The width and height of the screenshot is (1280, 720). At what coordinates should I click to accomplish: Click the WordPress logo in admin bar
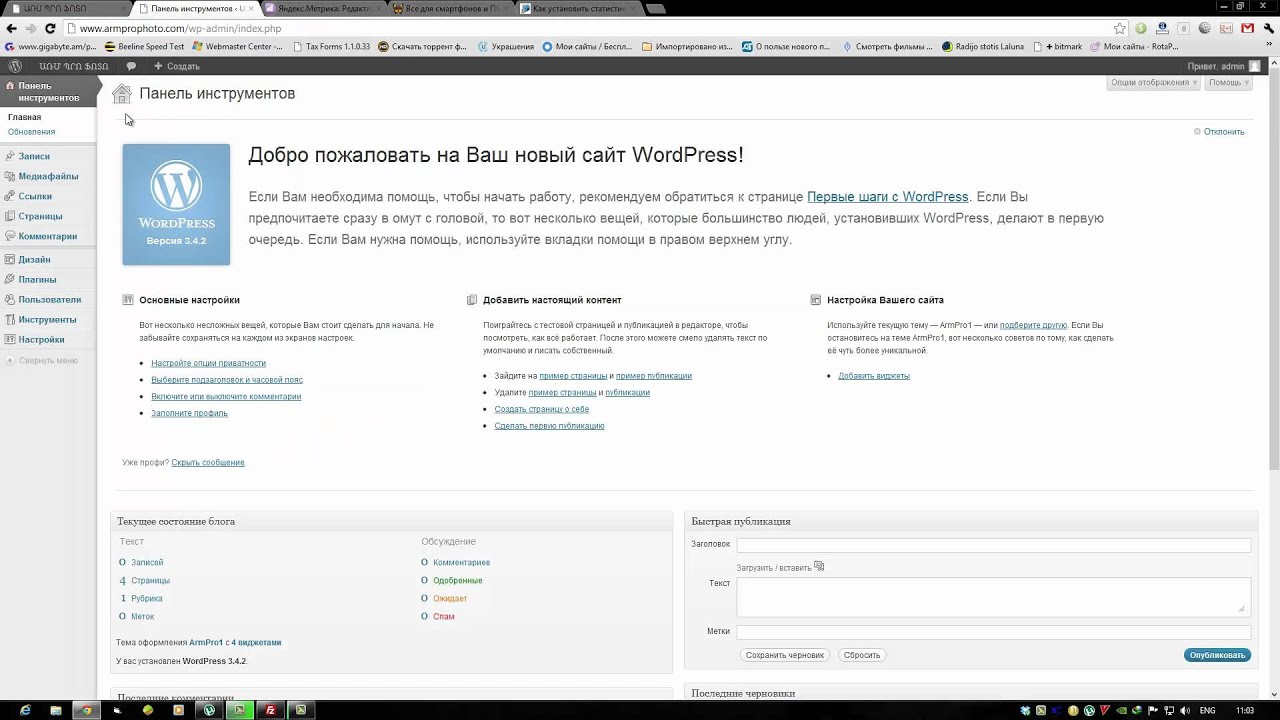(x=15, y=66)
